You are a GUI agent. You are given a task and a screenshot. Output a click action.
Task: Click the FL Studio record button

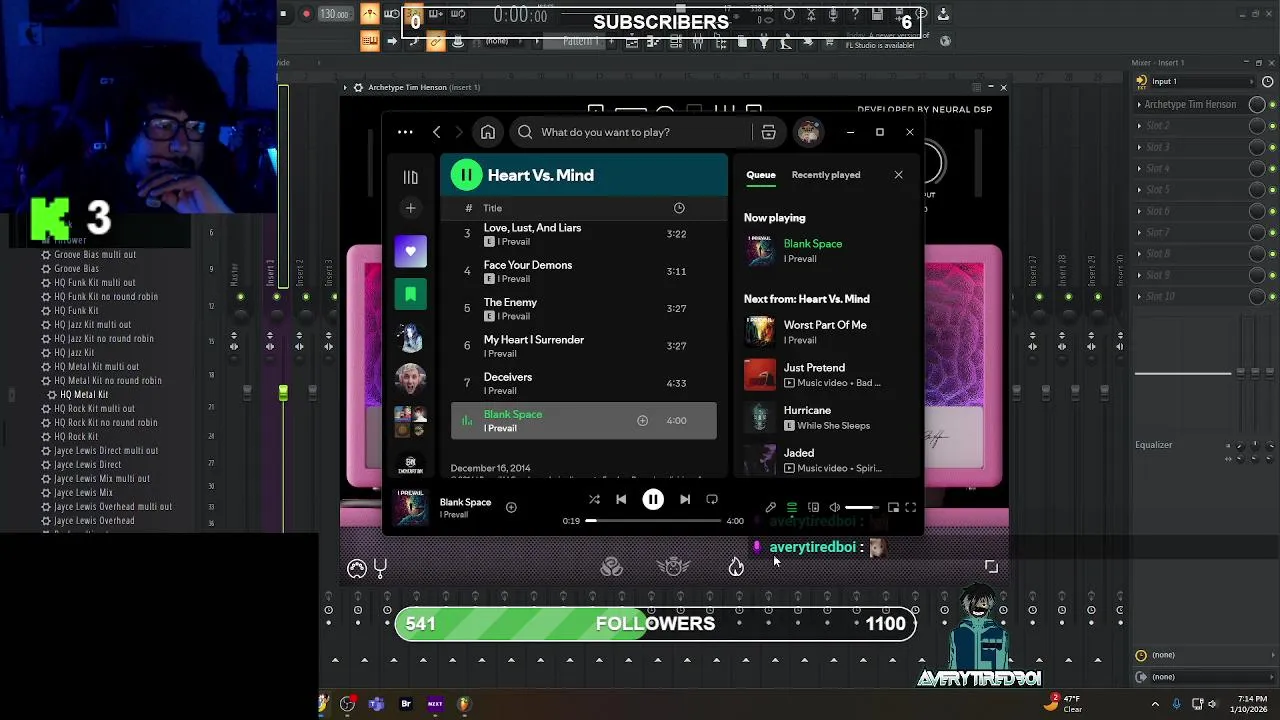[x=306, y=14]
